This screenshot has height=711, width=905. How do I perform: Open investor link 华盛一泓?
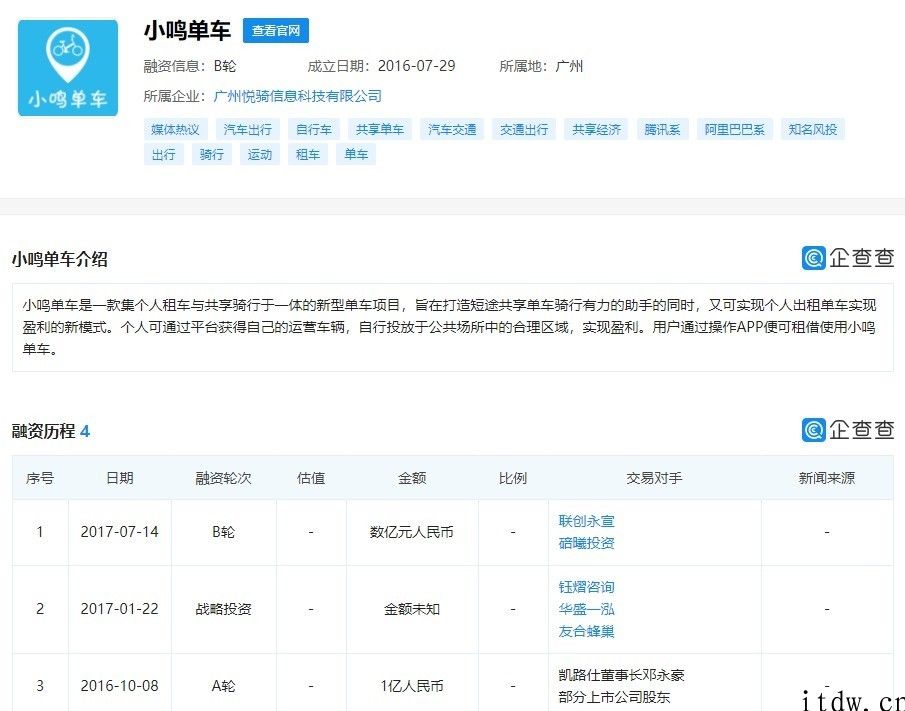point(586,609)
